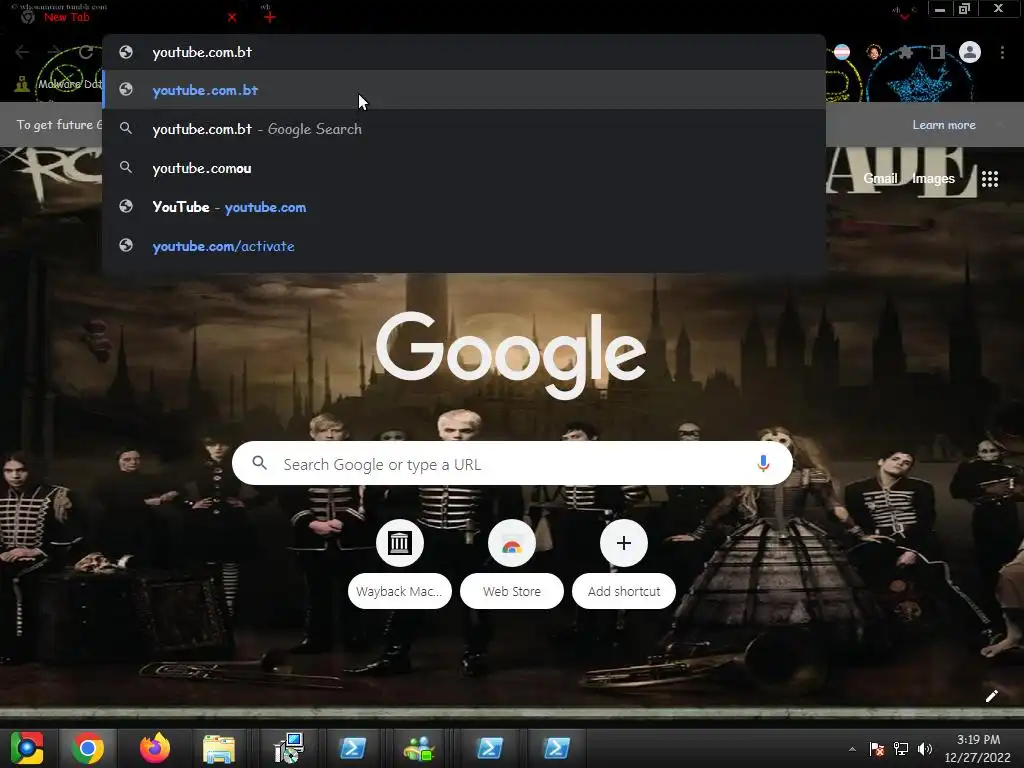Click Learn more in the info bar
Image resolution: width=1024 pixels, height=768 pixels.
(944, 125)
